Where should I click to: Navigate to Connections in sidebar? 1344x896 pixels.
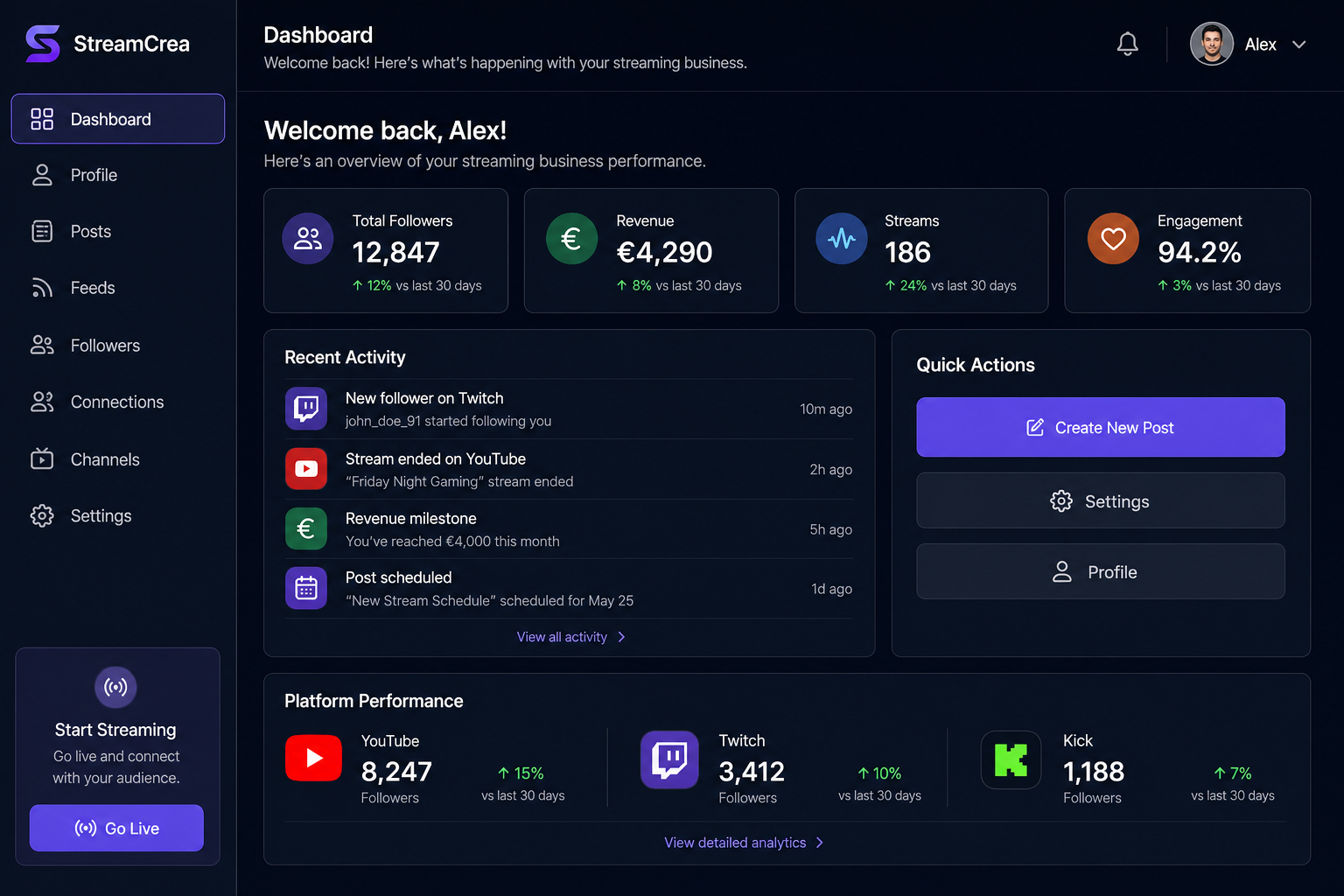click(x=118, y=402)
